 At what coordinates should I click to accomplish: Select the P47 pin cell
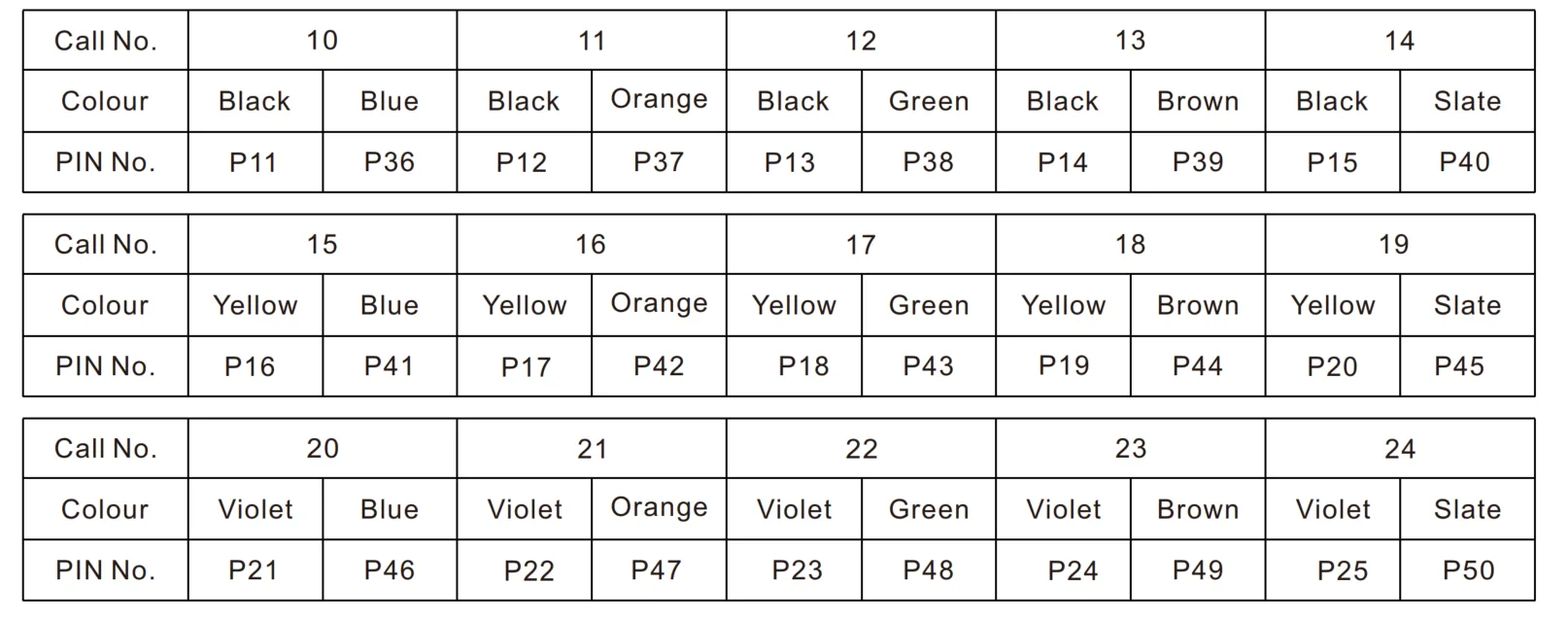click(x=659, y=570)
